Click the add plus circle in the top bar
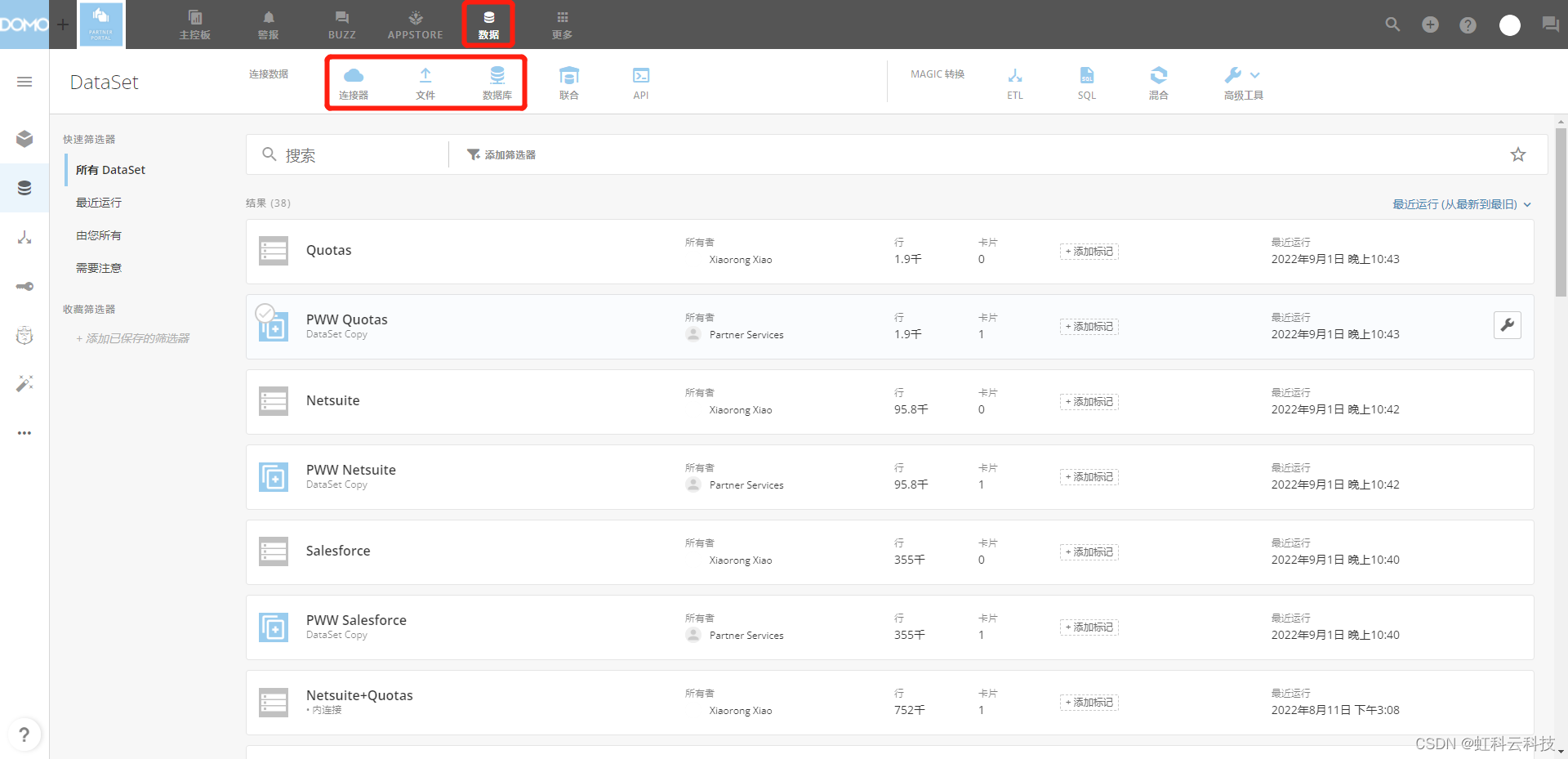 [1430, 25]
